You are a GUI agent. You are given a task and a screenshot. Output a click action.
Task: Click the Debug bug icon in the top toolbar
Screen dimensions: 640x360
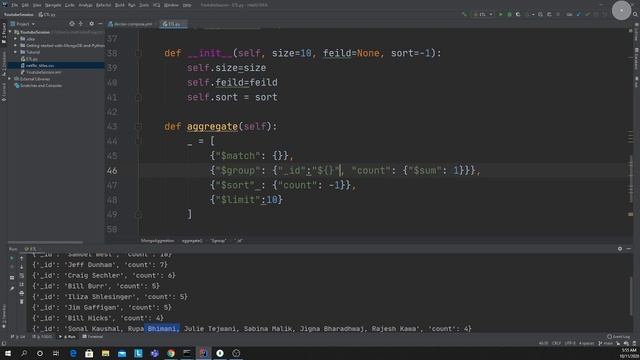509,14
